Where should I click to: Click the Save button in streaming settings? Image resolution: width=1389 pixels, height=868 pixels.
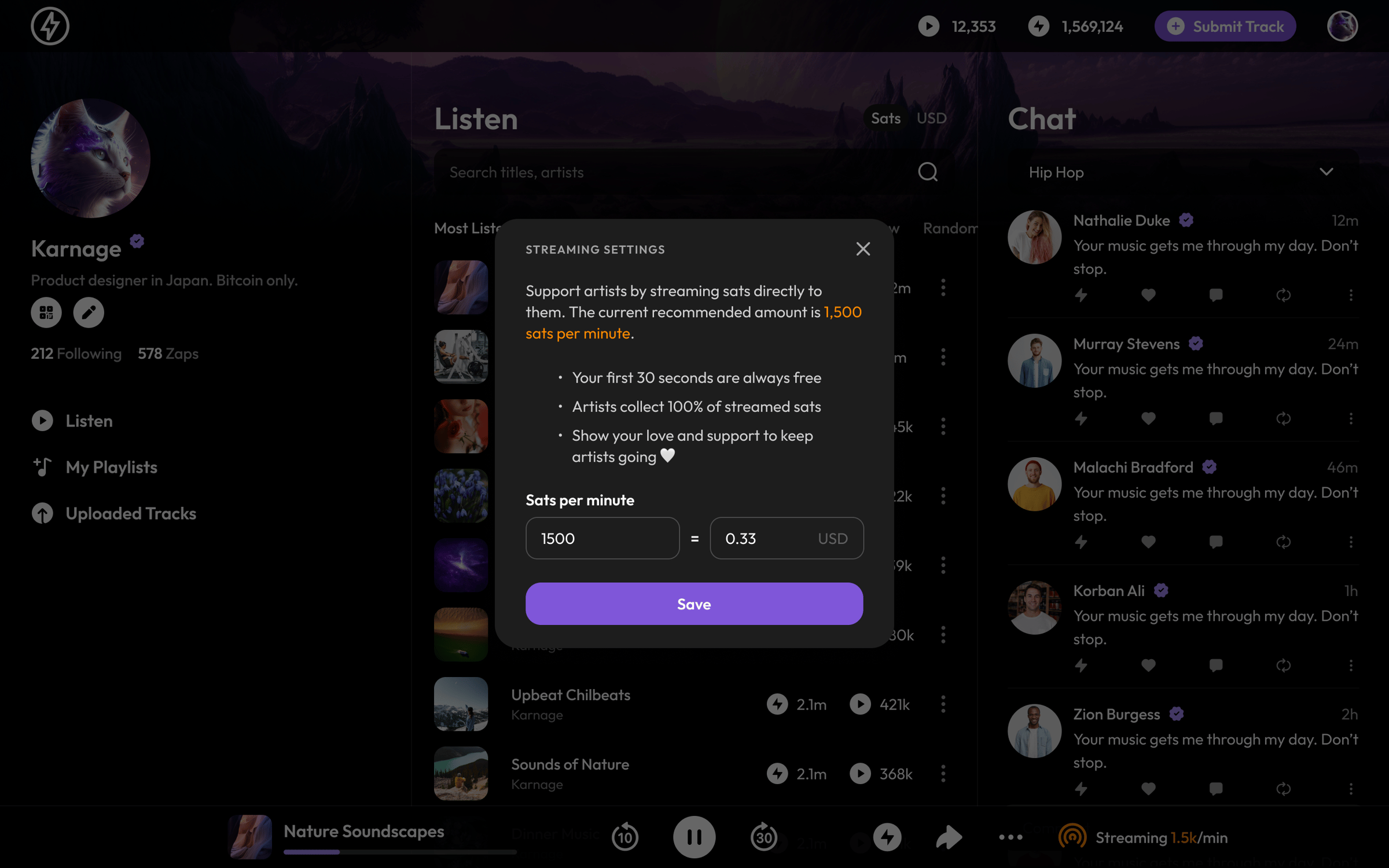click(694, 604)
